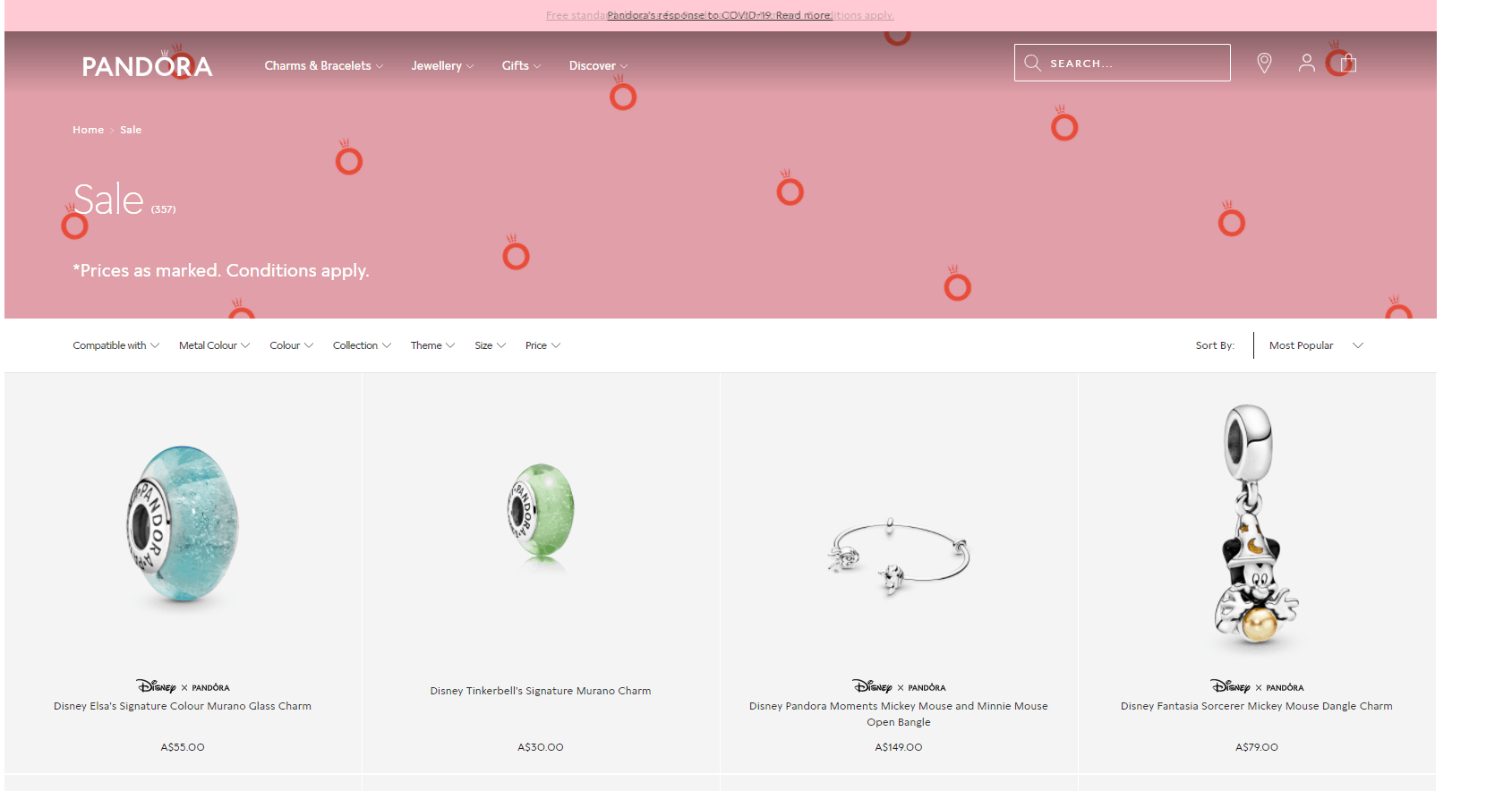The image size is (1512, 791).
Task: Expand the Price filter
Action: click(x=543, y=345)
